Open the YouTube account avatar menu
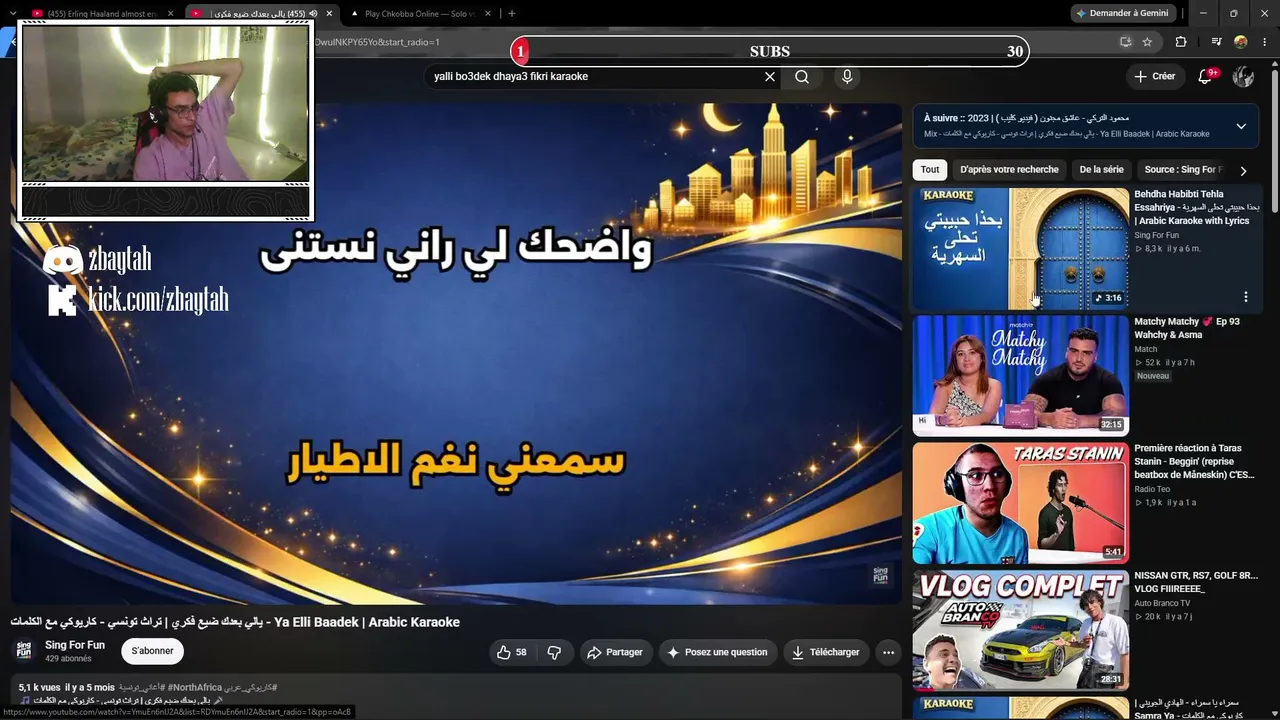Screen dimensions: 1280x720 (x=1244, y=77)
